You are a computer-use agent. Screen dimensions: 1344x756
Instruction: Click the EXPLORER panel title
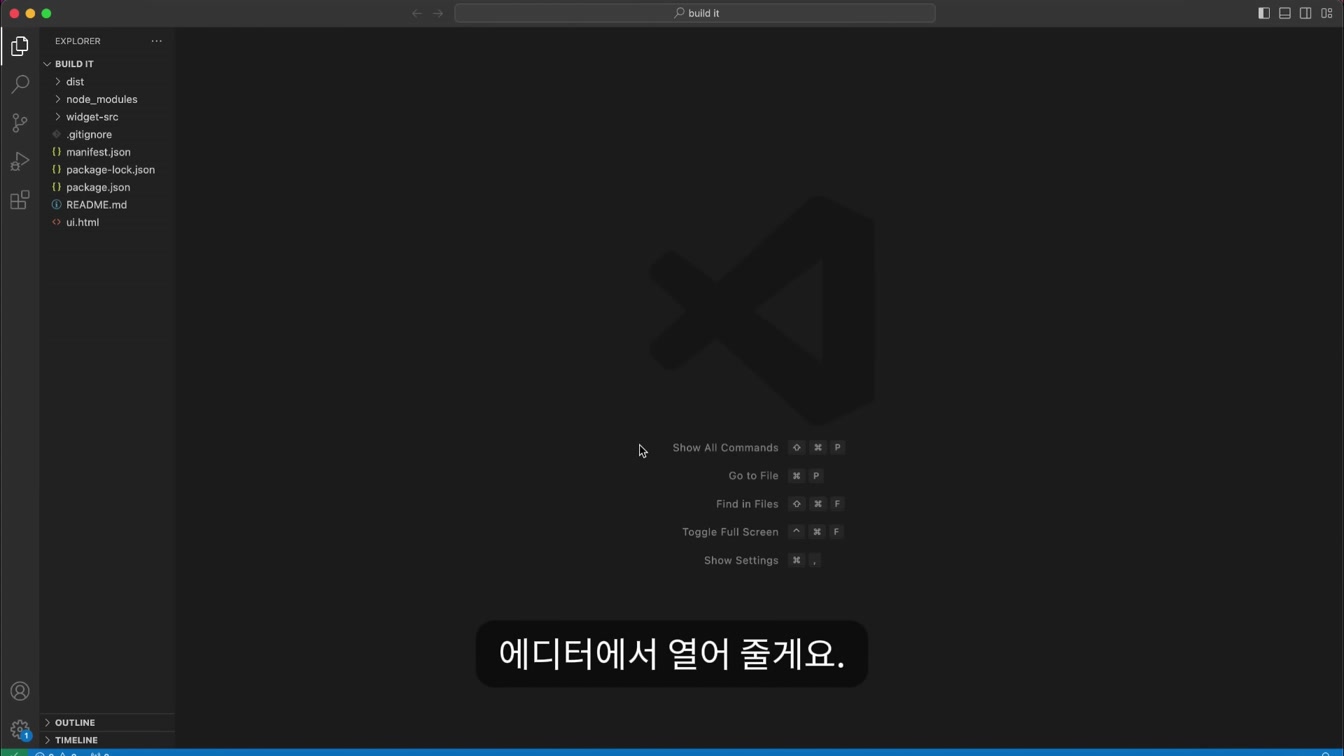click(78, 41)
